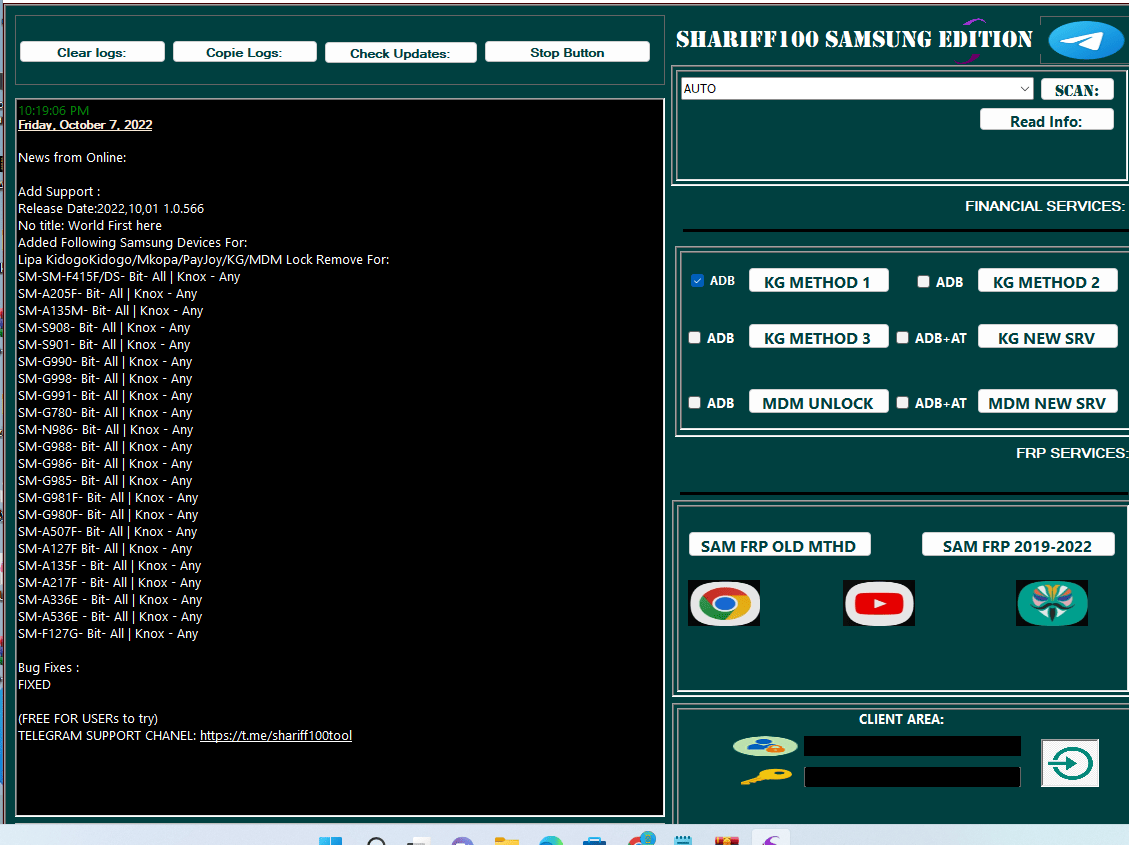Click the Check Updates button
The height and width of the screenshot is (845, 1129).
click(400, 53)
